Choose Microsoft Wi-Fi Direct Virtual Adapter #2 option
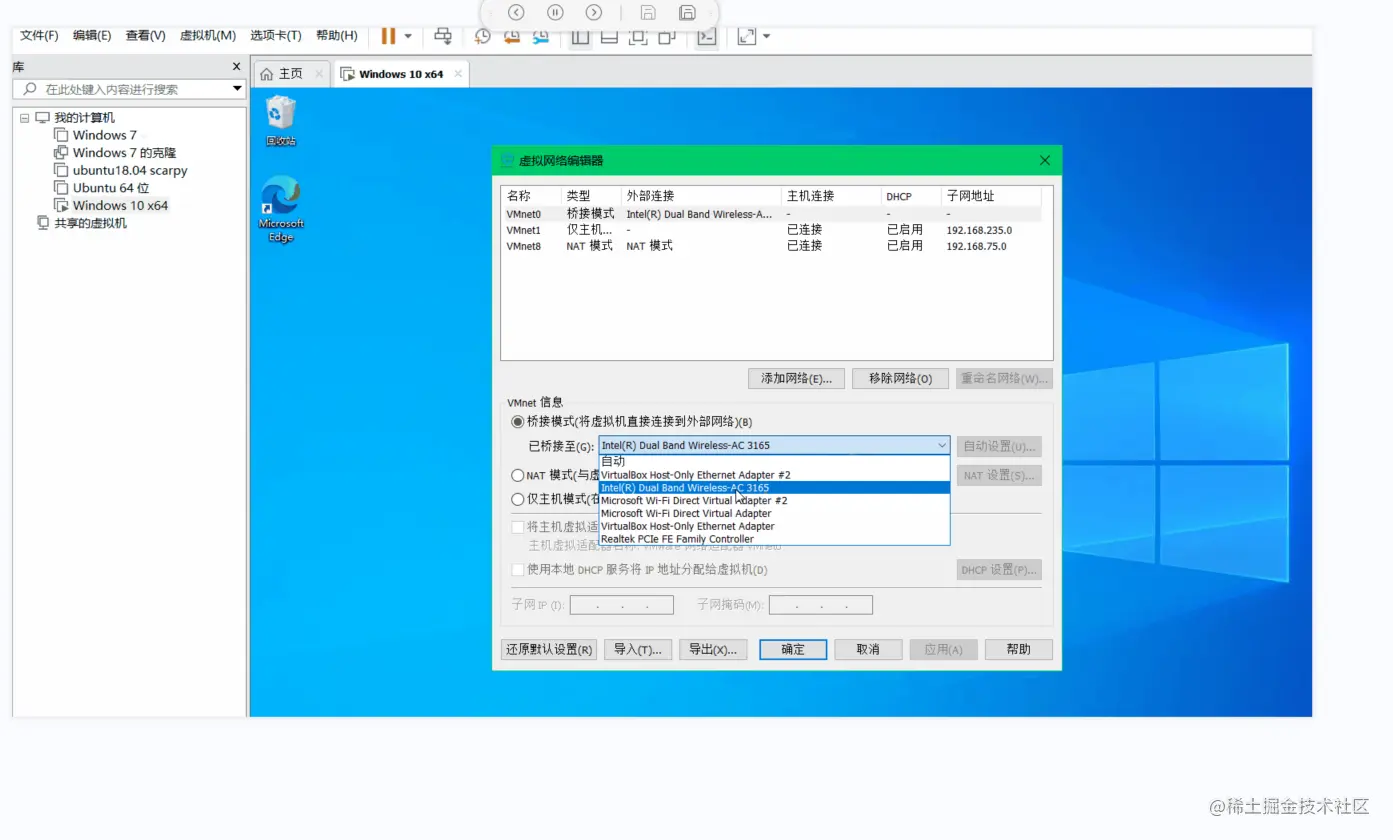The height and width of the screenshot is (840, 1393). (774, 500)
